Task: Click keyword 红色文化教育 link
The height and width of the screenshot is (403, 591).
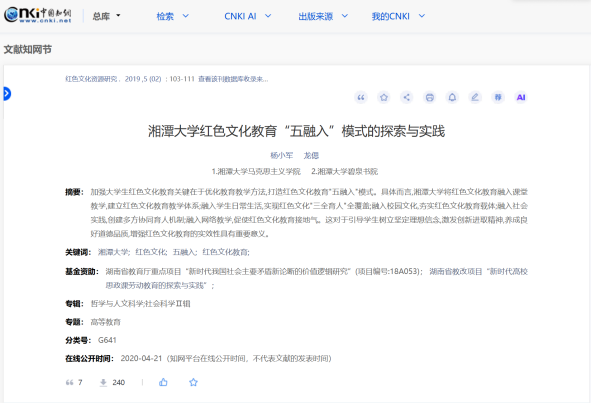Action: (225, 252)
